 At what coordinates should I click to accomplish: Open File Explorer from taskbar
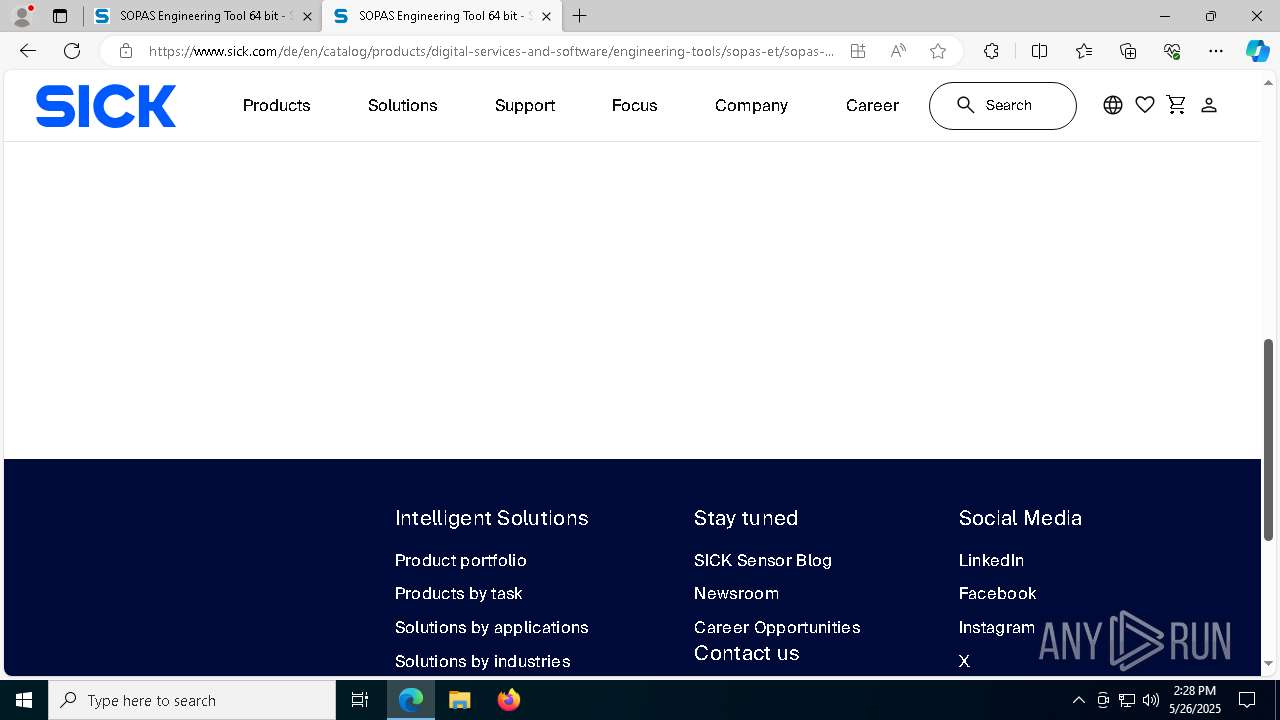click(x=459, y=700)
